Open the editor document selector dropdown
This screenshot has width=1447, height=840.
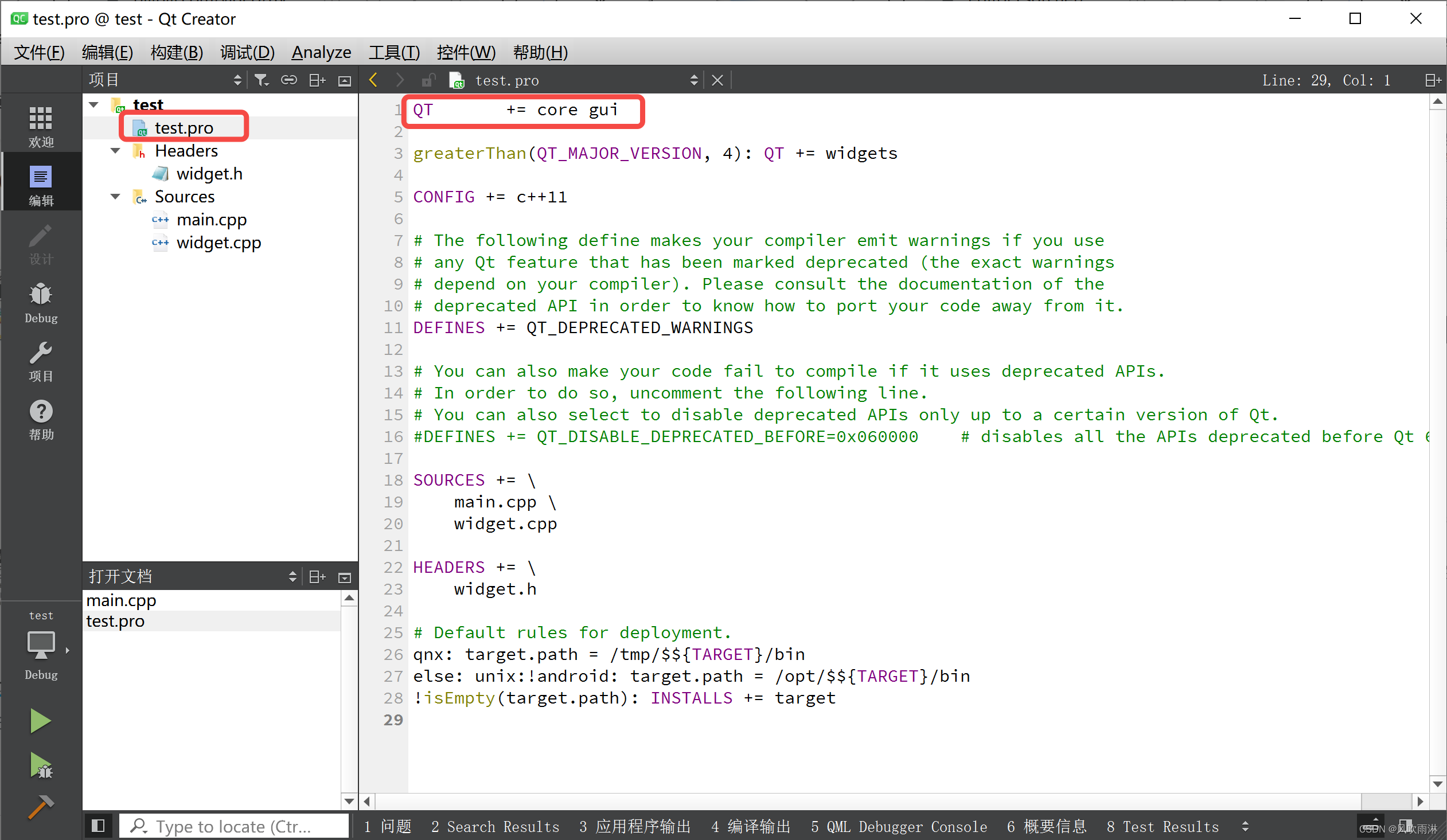pos(693,80)
